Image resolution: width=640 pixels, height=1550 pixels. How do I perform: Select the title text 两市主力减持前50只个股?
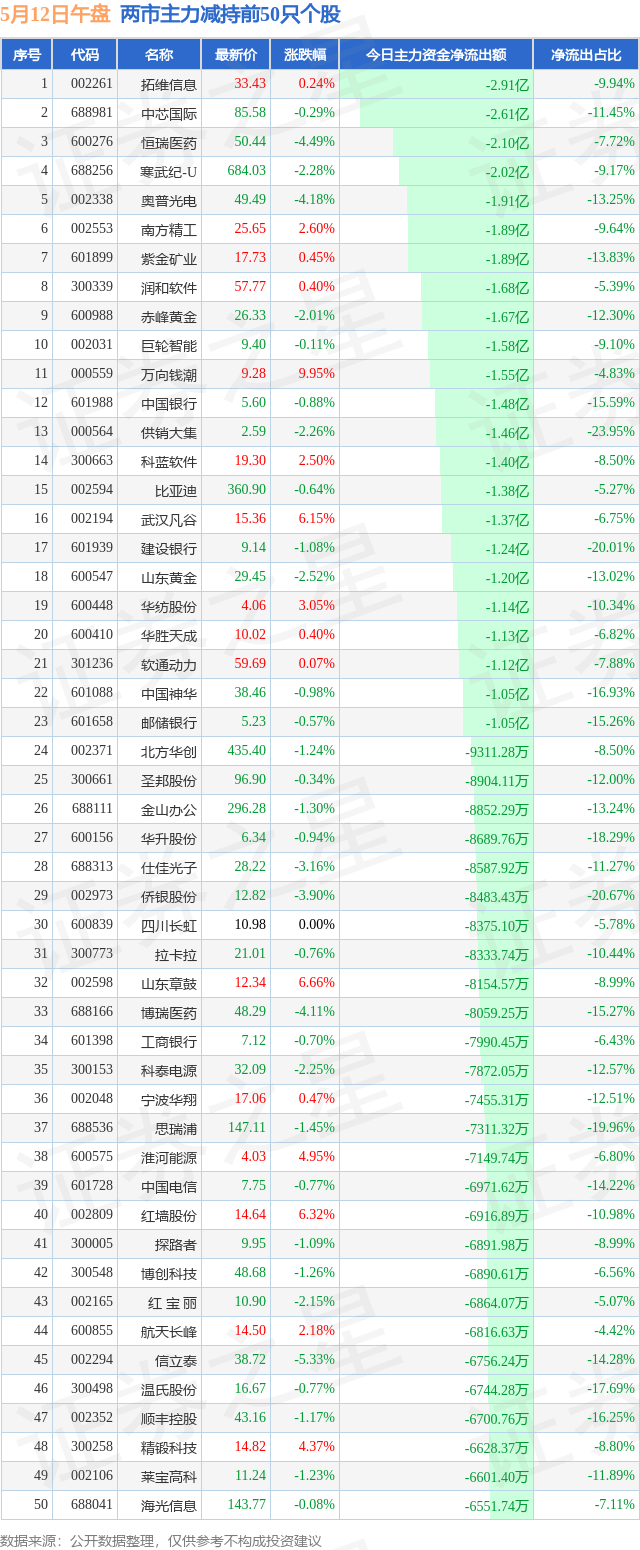pyautogui.click(x=230, y=15)
